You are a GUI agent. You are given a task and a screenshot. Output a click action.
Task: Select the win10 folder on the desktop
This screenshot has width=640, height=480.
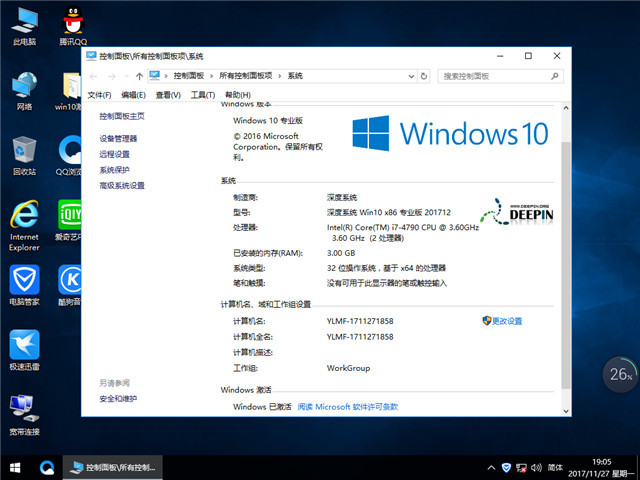(69, 91)
